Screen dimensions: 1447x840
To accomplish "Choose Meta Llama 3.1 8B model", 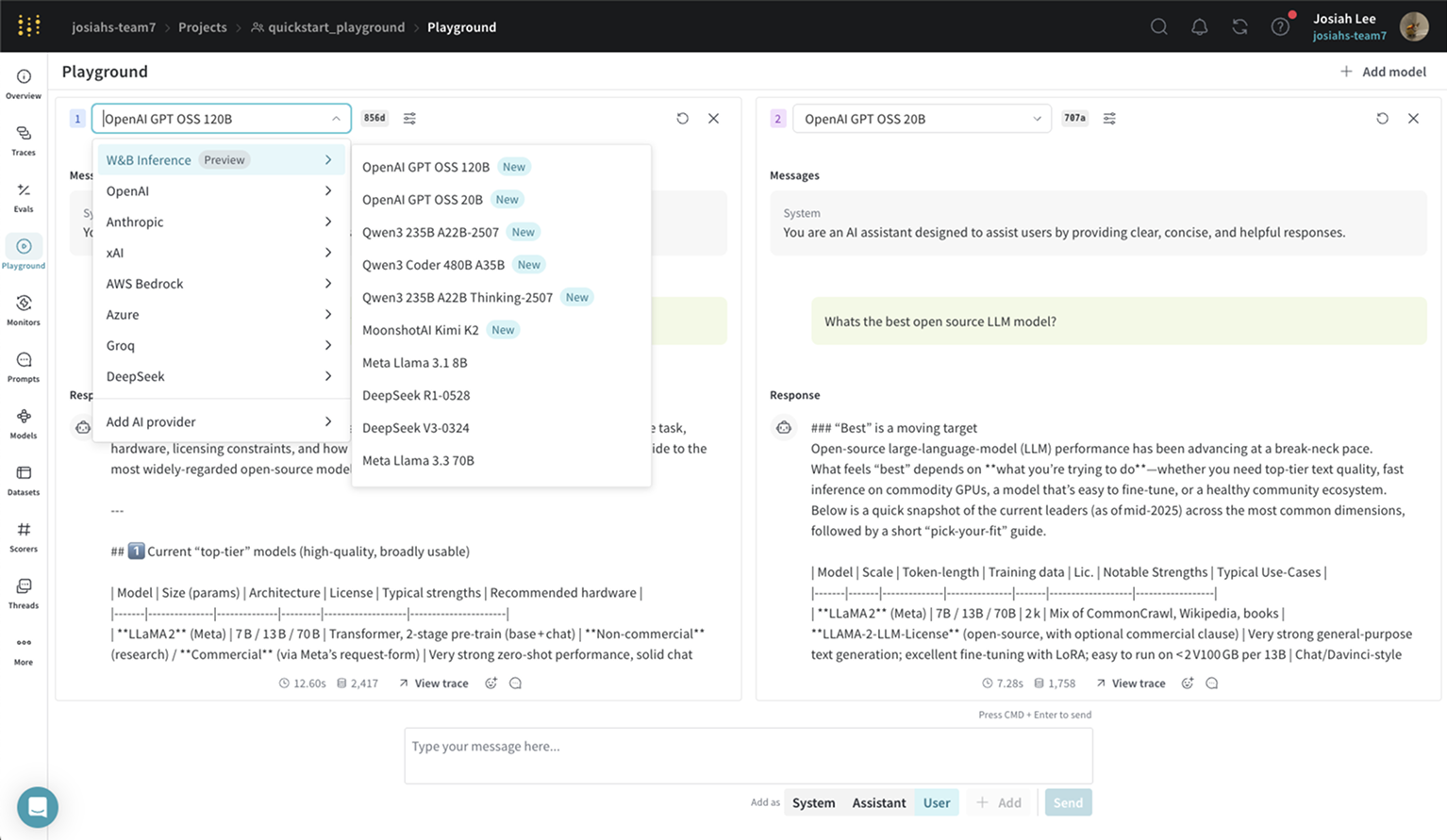I will (x=501, y=363).
